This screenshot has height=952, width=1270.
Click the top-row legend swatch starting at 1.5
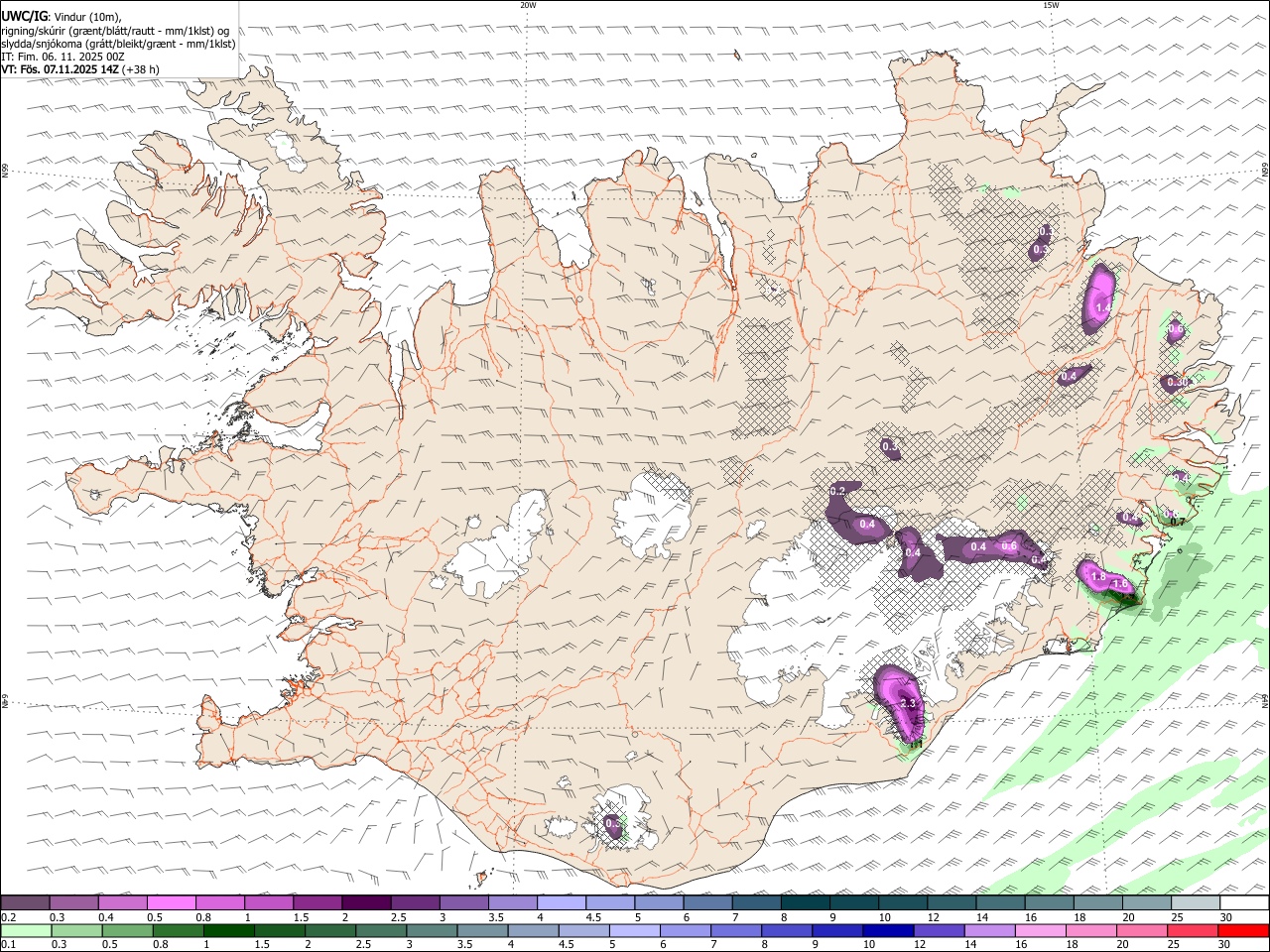(317, 902)
